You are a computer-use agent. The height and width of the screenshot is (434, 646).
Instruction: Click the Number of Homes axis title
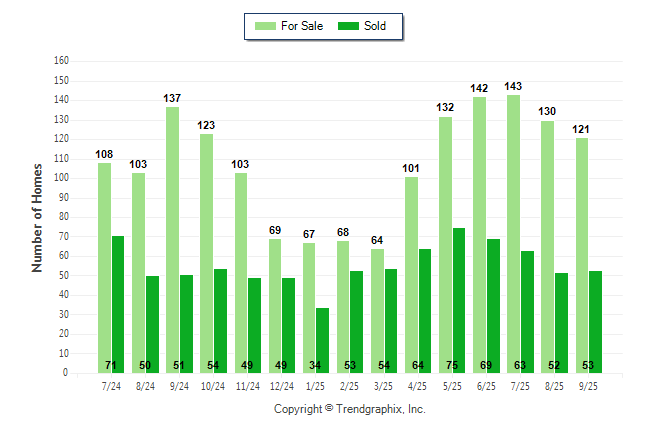pyautogui.click(x=37, y=217)
